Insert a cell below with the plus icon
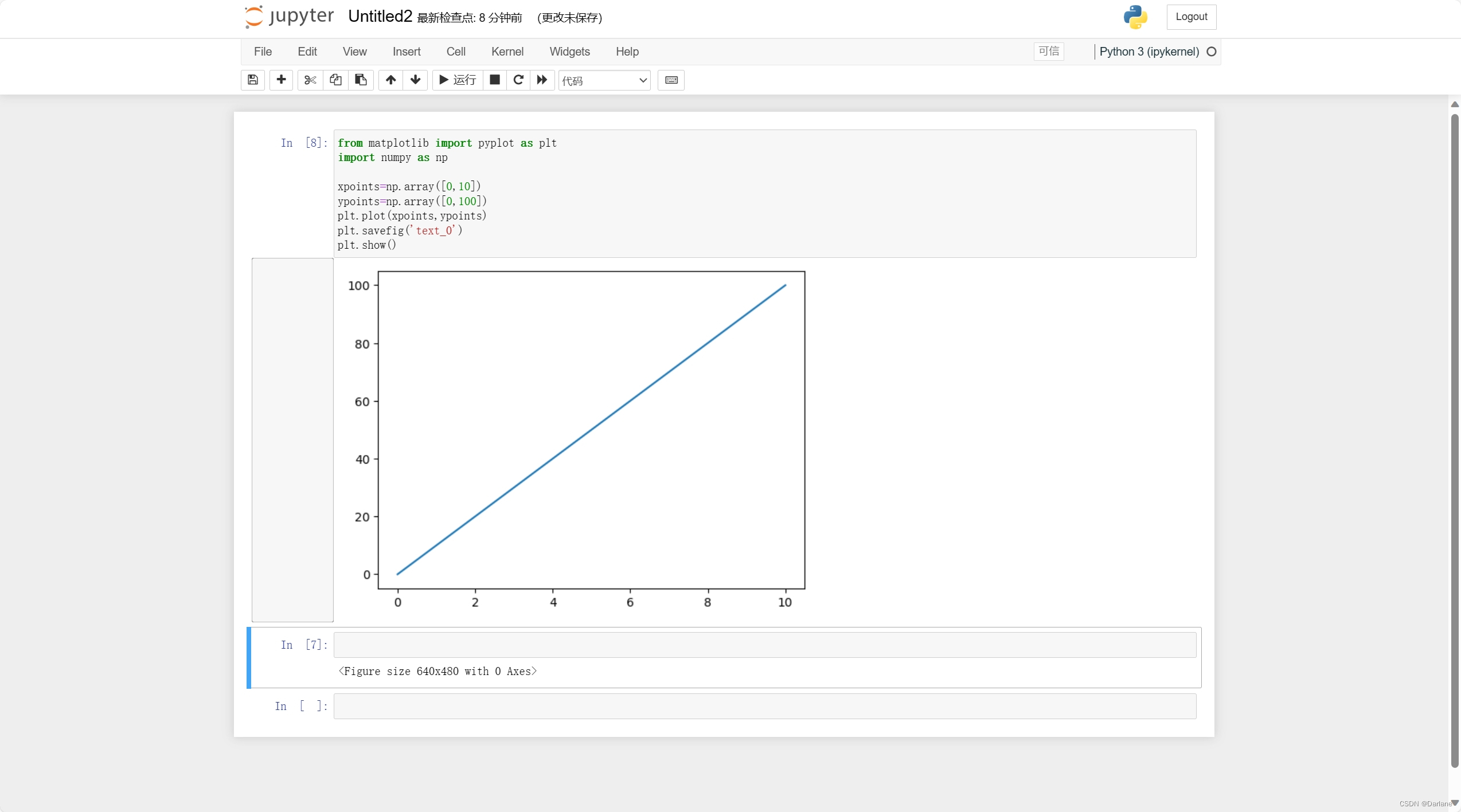This screenshot has height=812, width=1461. coord(281,80)
